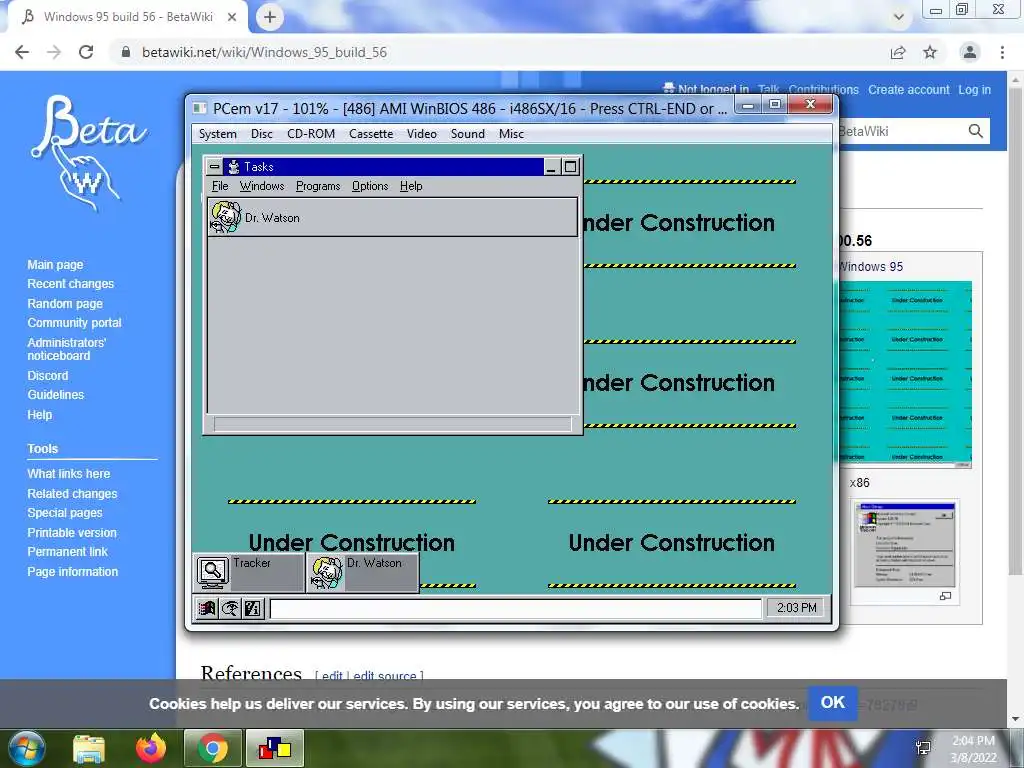
Task: Maximize the Tasks window
Action: coord(570,167)
